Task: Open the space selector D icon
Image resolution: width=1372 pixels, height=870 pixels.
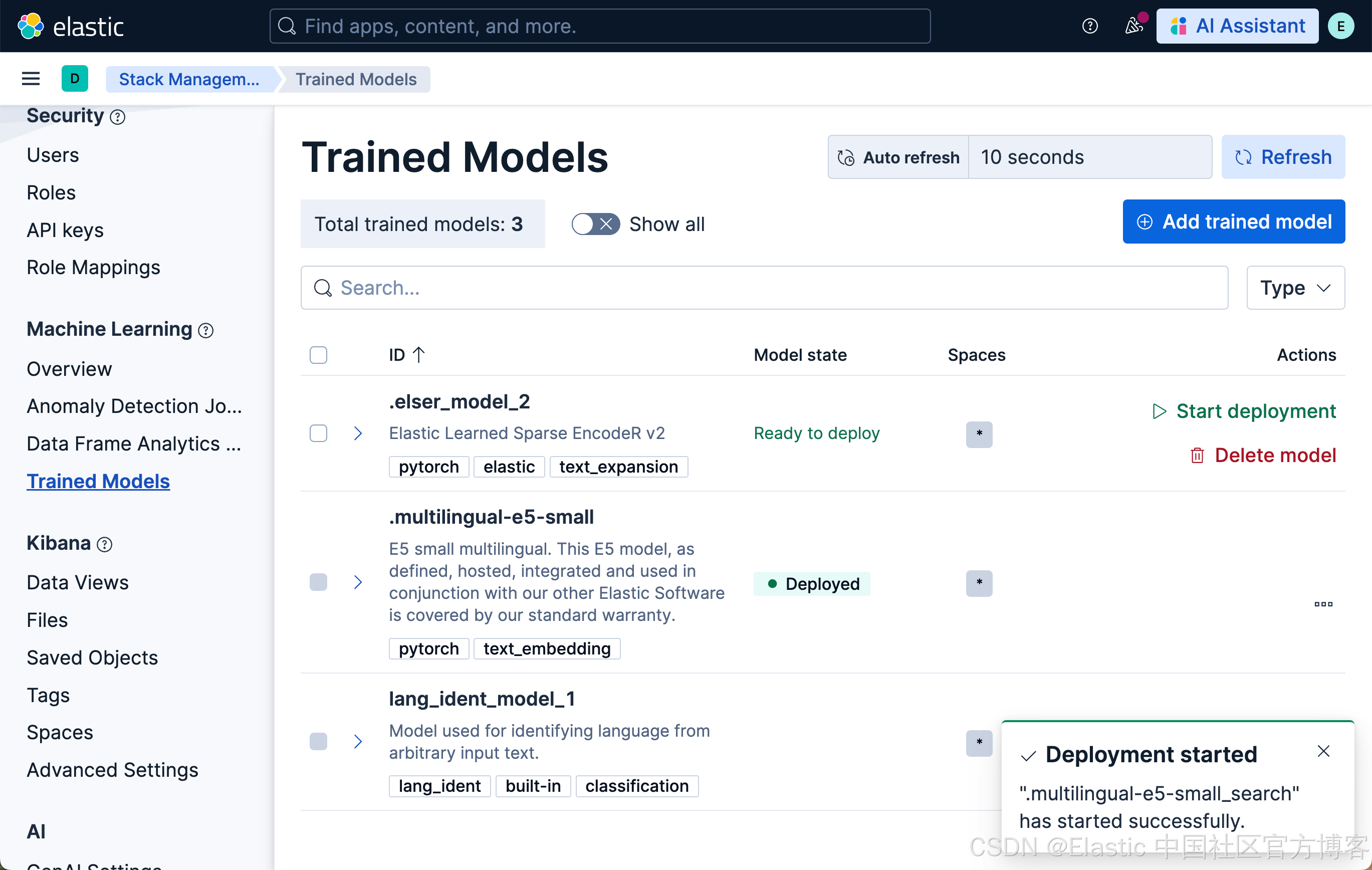Action: [75, 79]
